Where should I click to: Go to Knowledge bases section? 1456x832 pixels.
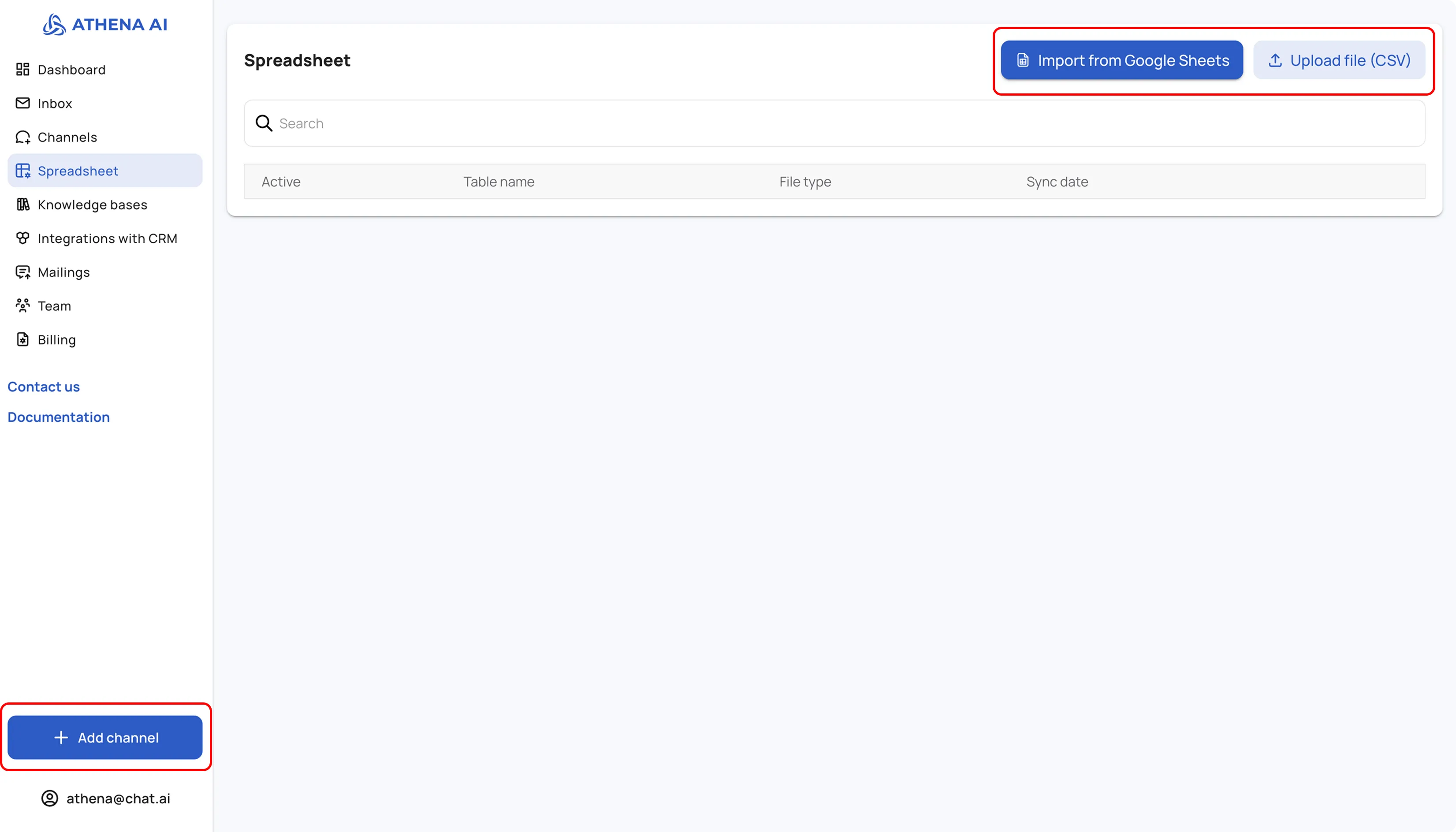(92, 204)
